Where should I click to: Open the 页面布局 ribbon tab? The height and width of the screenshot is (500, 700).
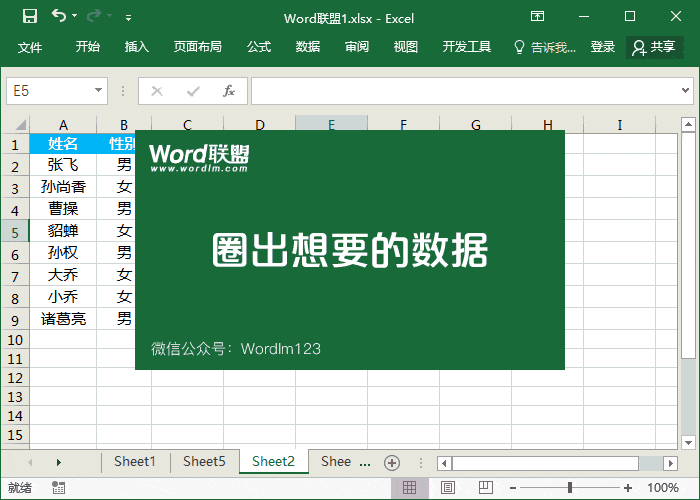198,46
